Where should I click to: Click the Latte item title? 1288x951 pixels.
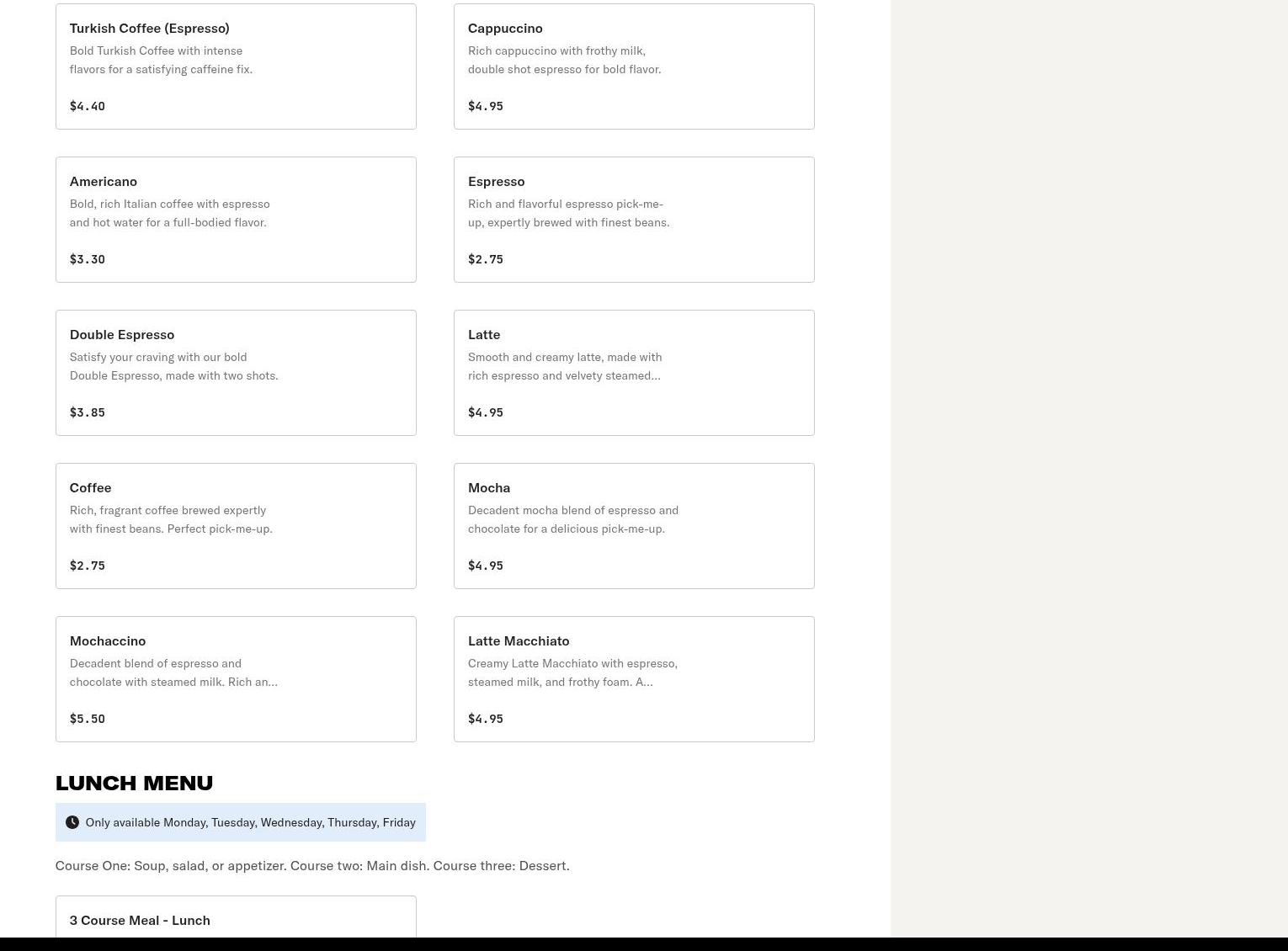484,334
